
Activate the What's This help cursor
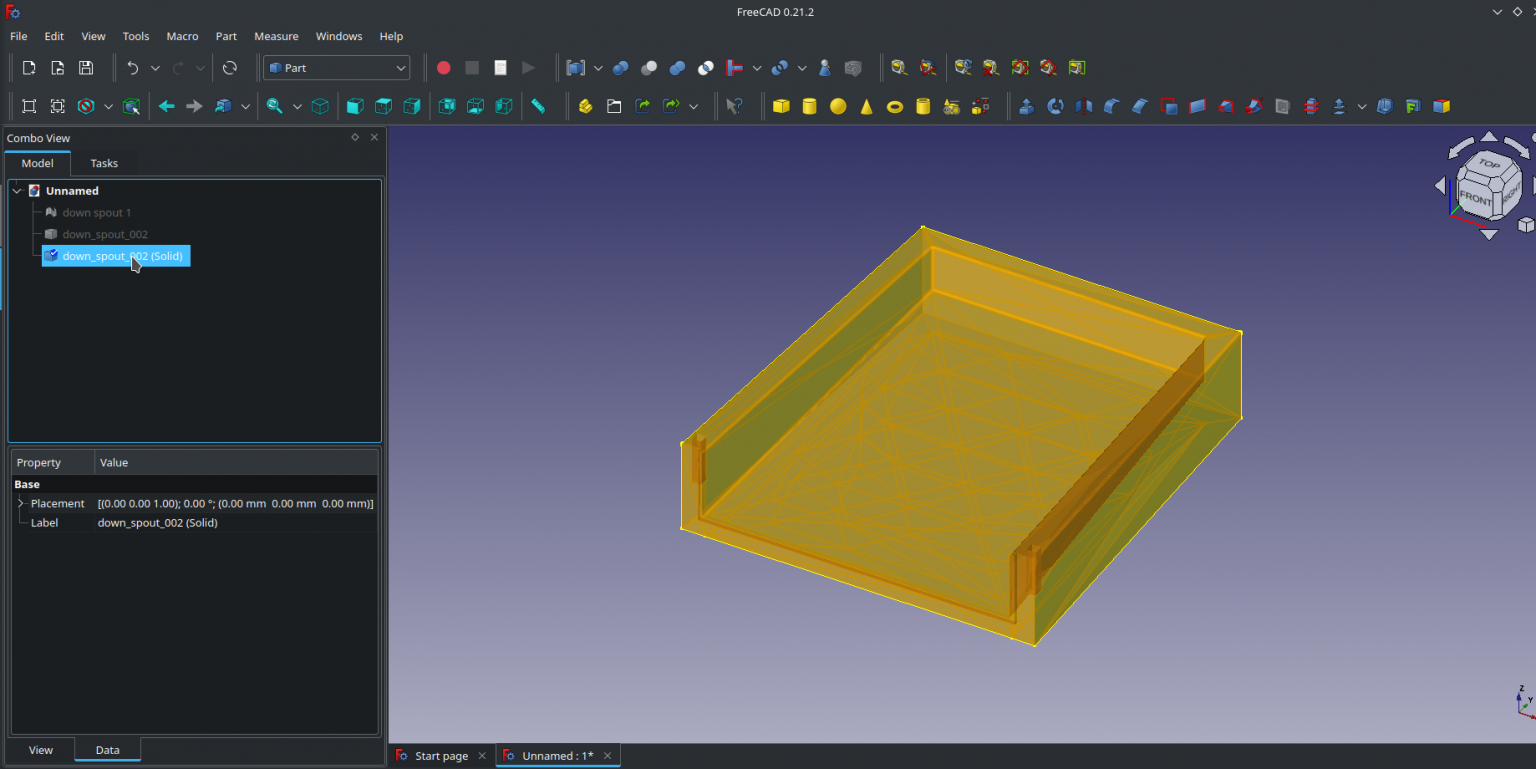pyautogui.click(x=736, y=106)
